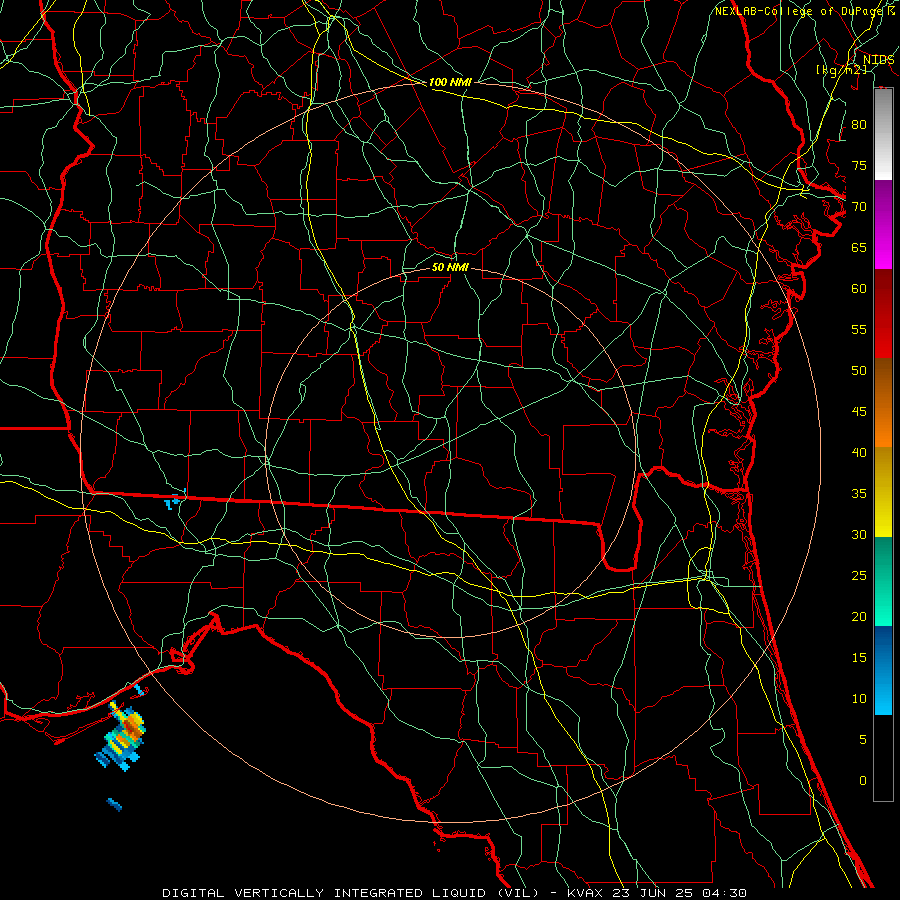Click the NEXLAB-College of DuPage credit text
Viewport: 900px width, 900px height.
click(800, 11)
